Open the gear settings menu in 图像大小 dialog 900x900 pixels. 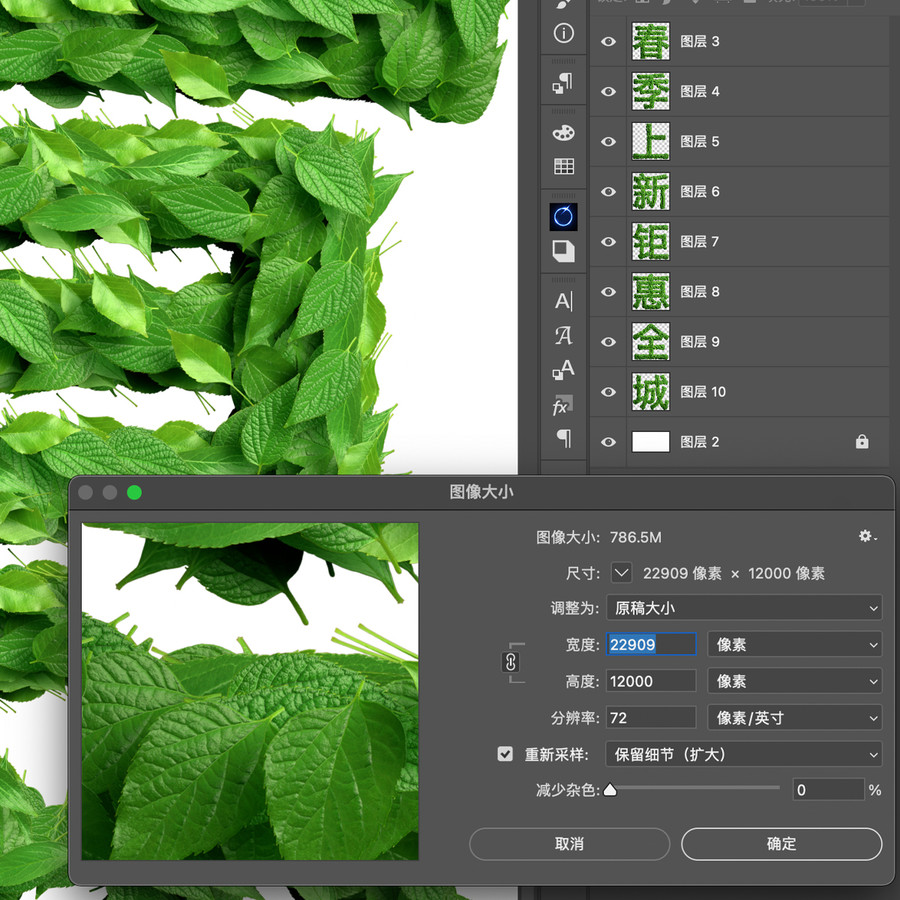click(x=867, y=536)
